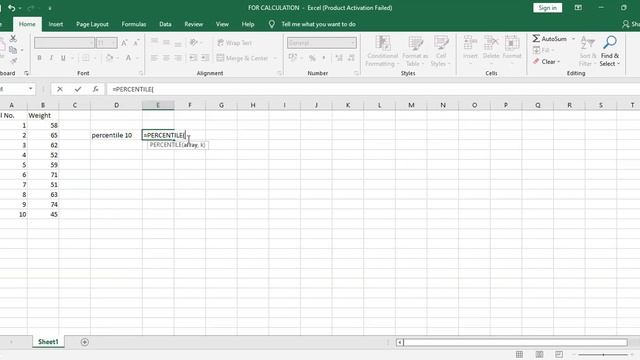The width and height of the screenshot is (640, 360).
Task: Click the Accounting Number Format icon
Action: pos(293,58)
